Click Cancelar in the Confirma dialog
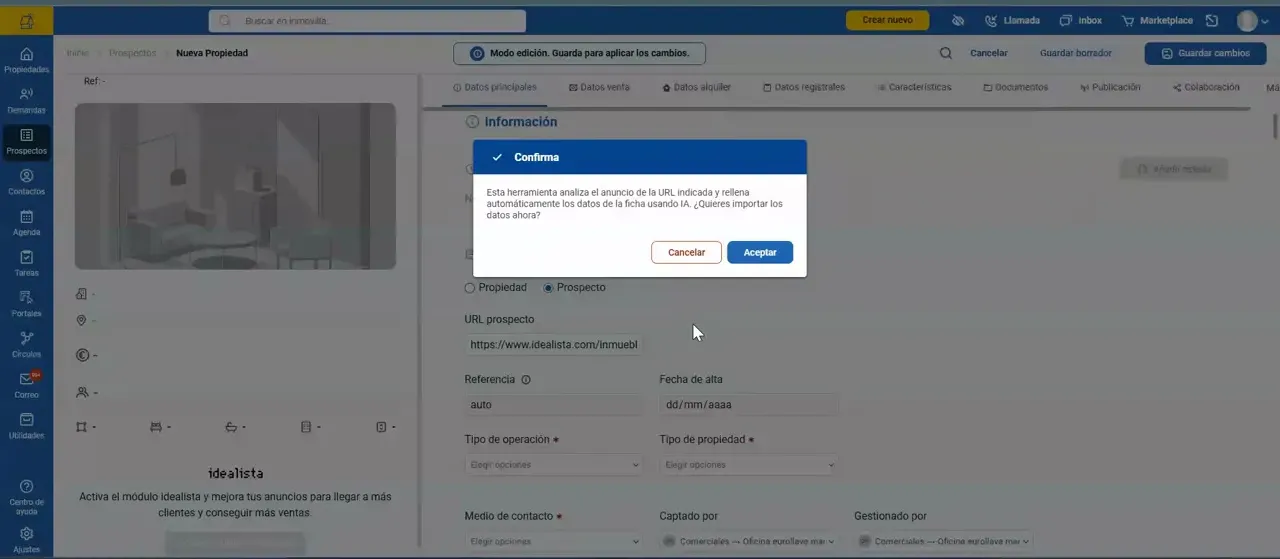This screenshot has width=1280, height=559. 686,253
